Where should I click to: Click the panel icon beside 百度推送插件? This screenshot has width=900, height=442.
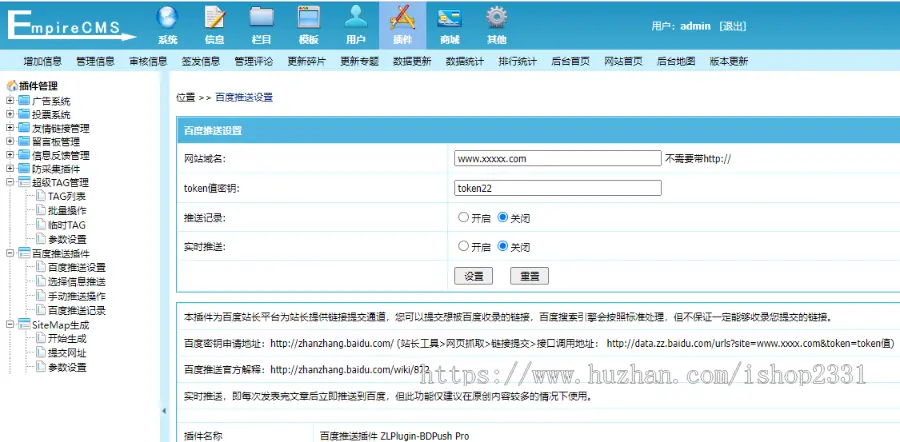(24, 253)
